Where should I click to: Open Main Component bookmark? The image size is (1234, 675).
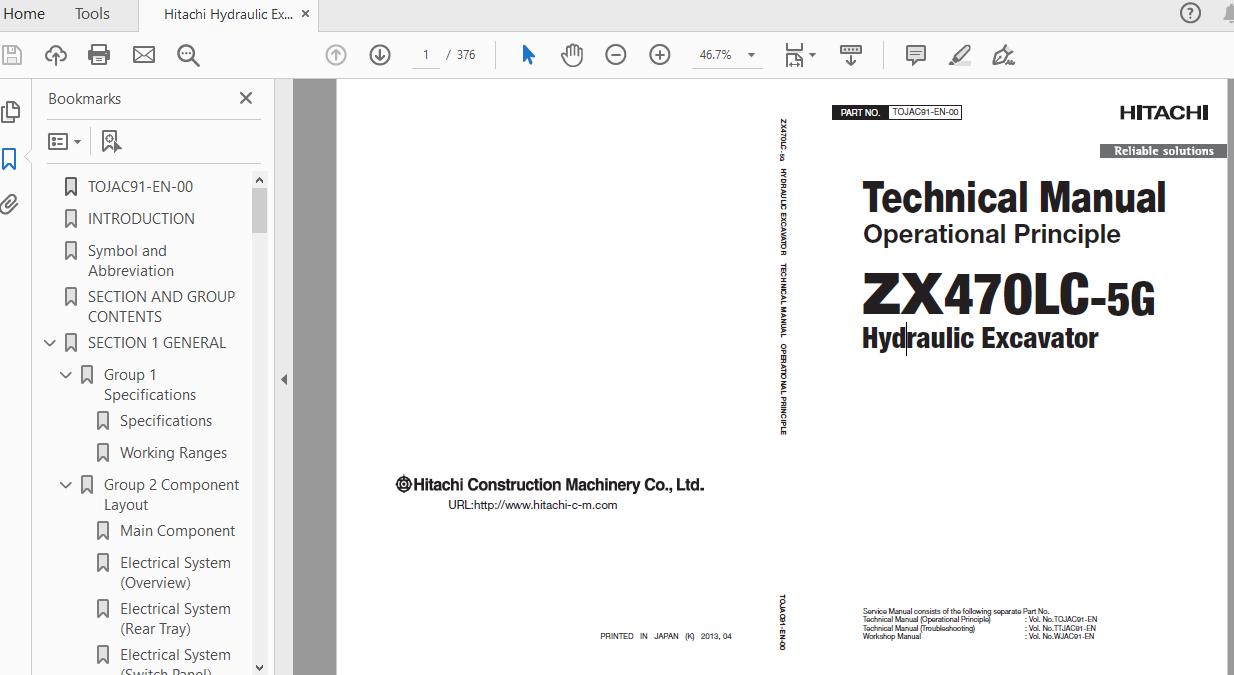(x=177, y=531)
